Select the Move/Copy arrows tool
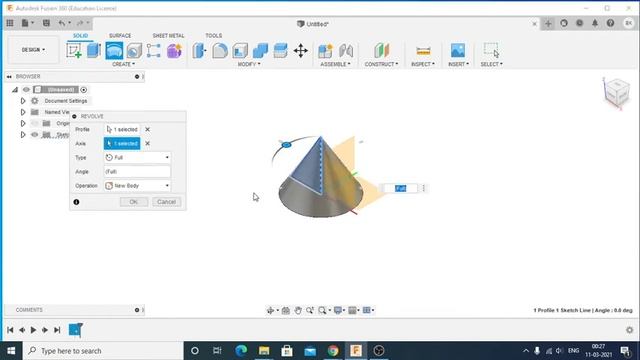 pyautogui.click(x=301, y=51)
